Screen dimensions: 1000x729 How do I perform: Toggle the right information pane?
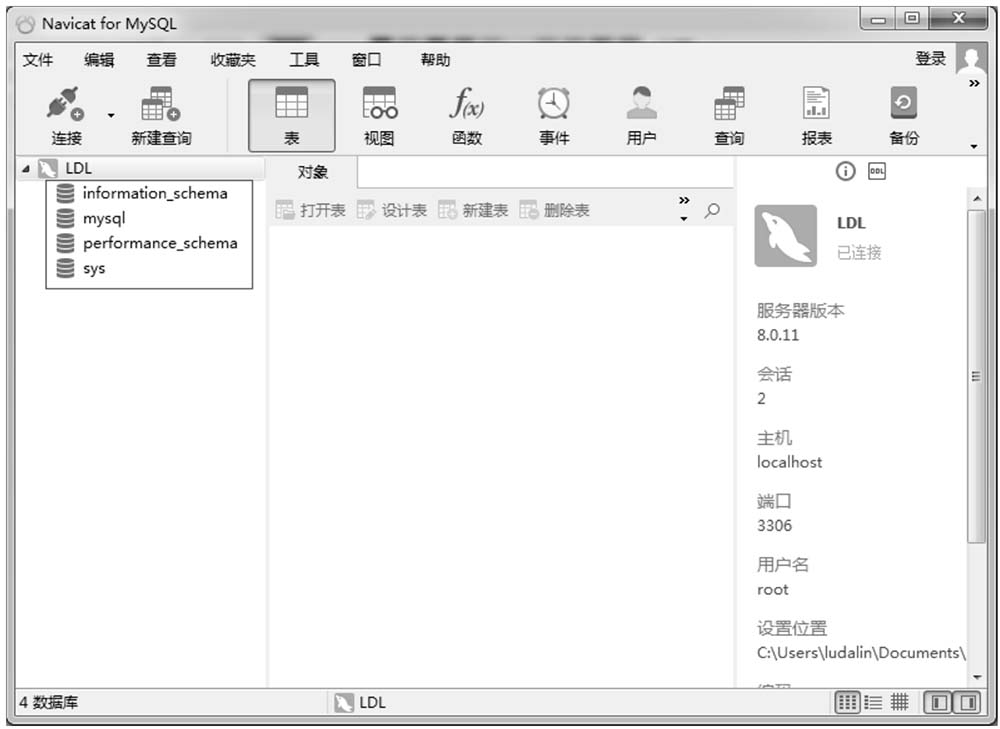click(x=968, y=702)
